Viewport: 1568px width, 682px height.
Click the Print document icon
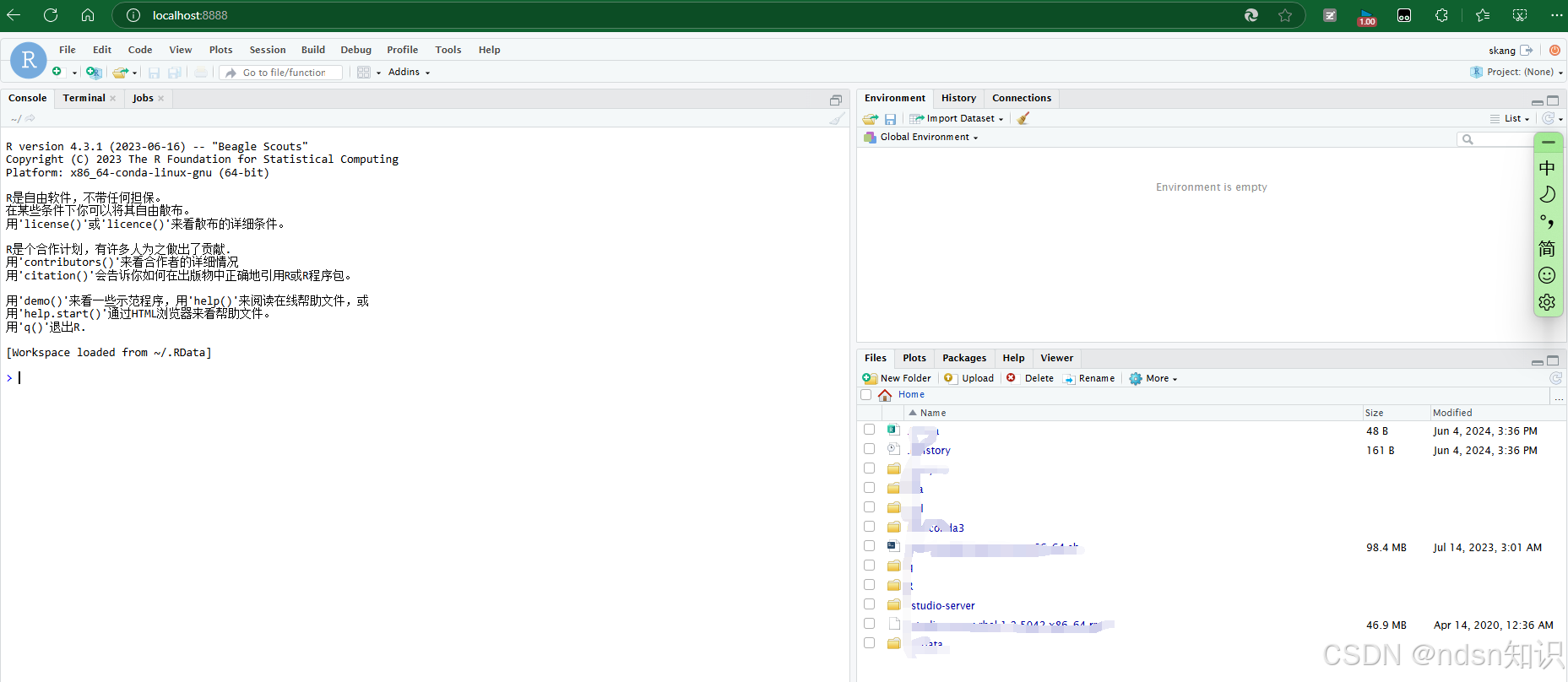201,73
